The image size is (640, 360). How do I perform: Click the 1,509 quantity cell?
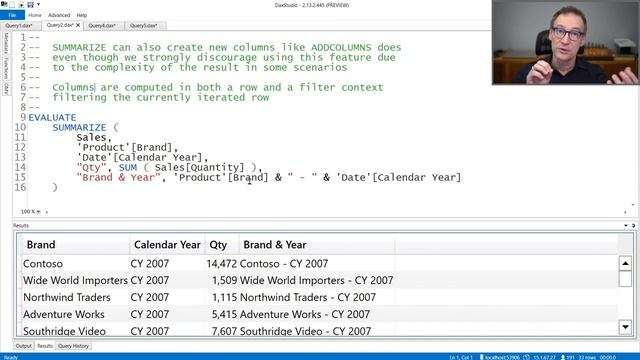coord(222,280)
